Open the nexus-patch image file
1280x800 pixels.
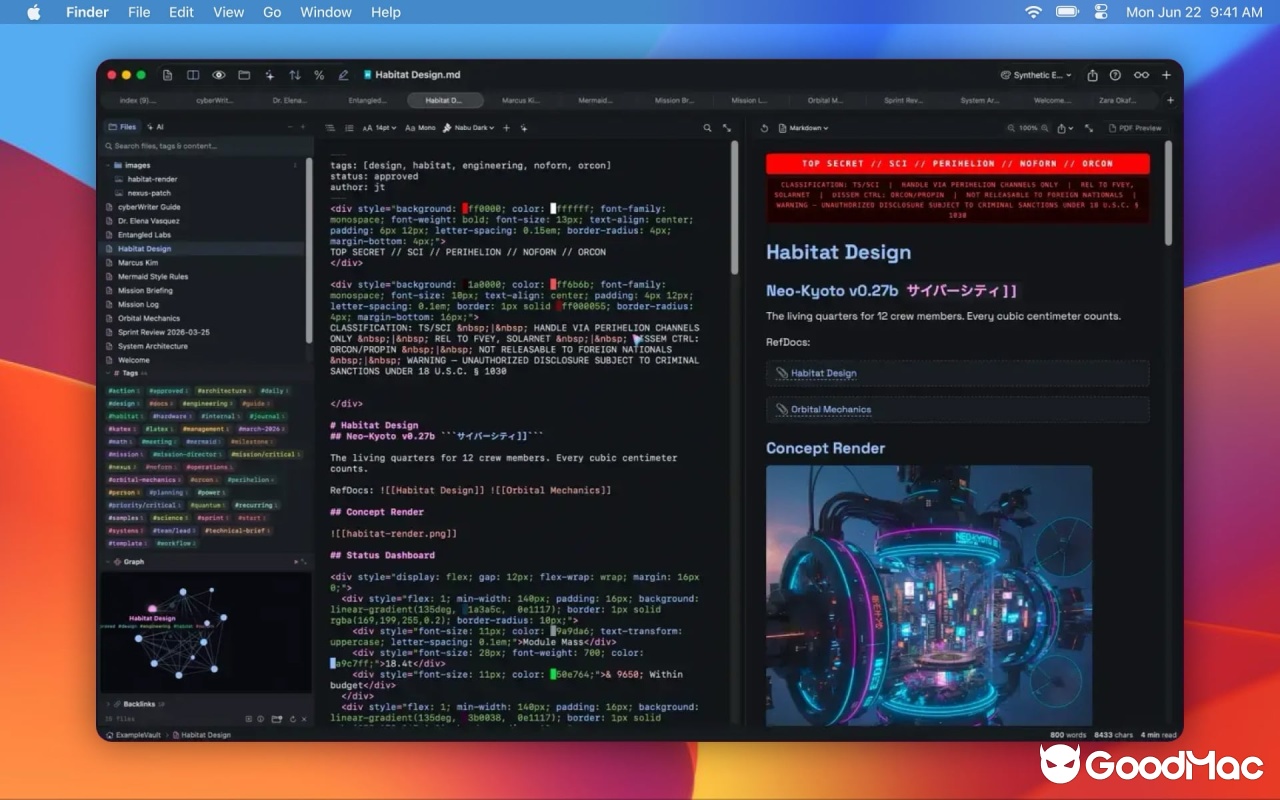coord(149,193)
